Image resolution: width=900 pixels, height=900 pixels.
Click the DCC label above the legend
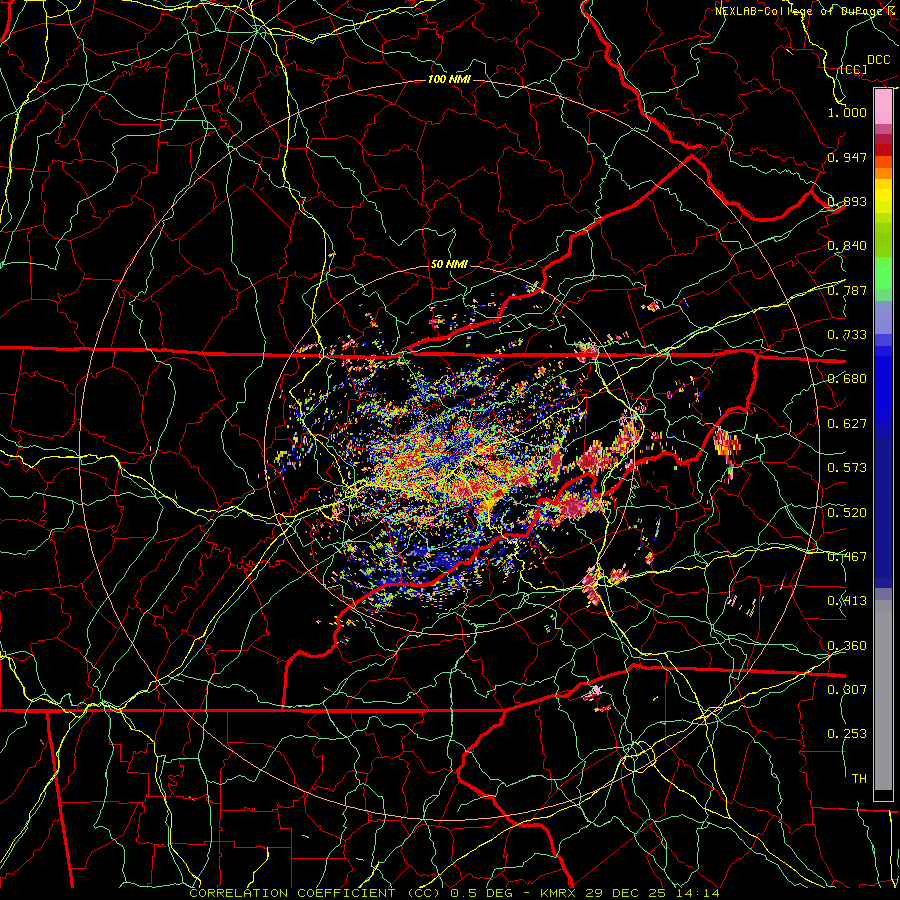pos(878,60)
